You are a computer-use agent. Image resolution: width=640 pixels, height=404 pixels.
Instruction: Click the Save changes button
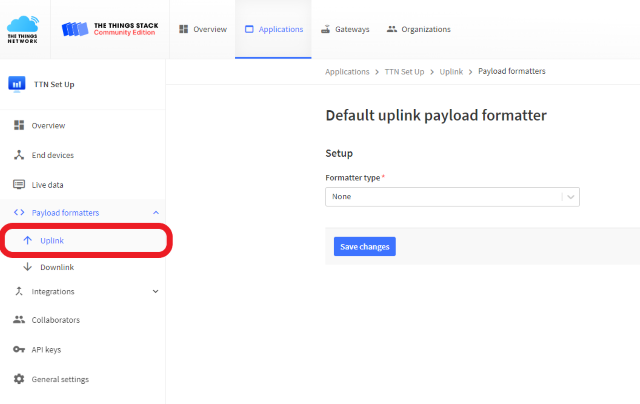coord(364,246)
